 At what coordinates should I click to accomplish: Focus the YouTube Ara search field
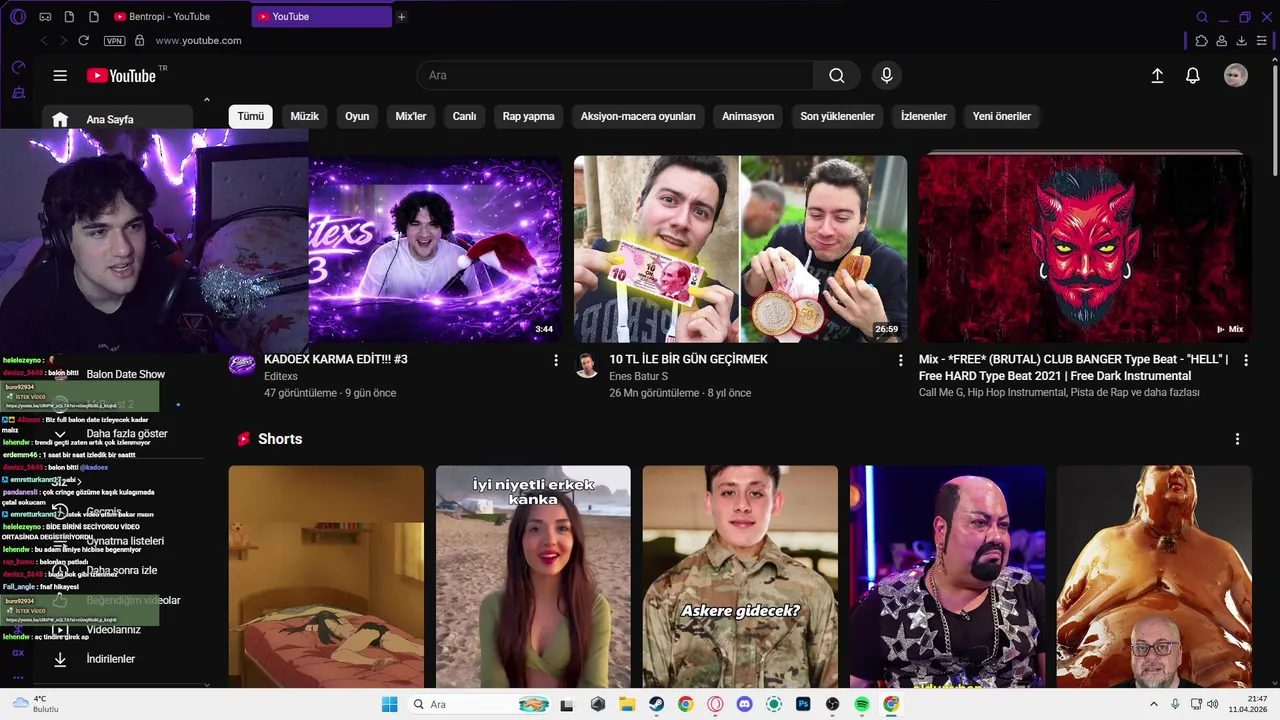615,76
